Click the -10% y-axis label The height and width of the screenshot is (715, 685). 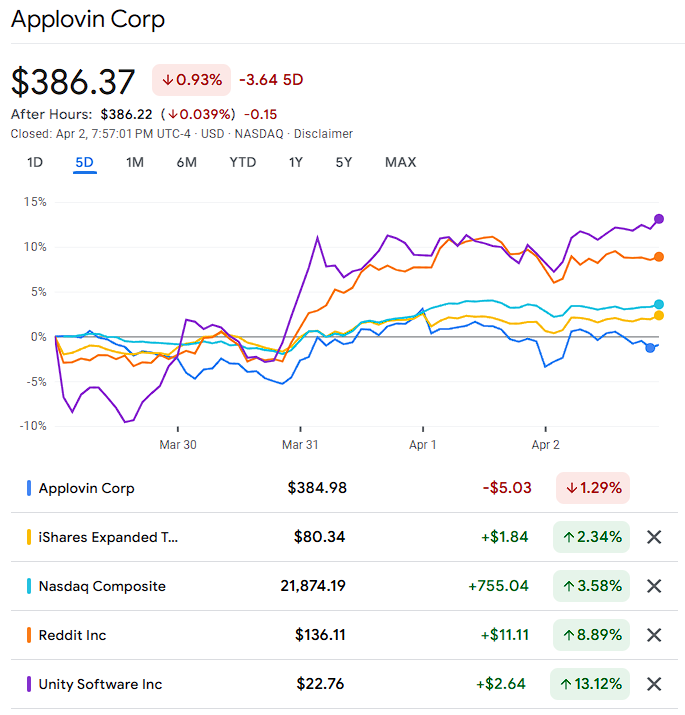pos(33,426)
